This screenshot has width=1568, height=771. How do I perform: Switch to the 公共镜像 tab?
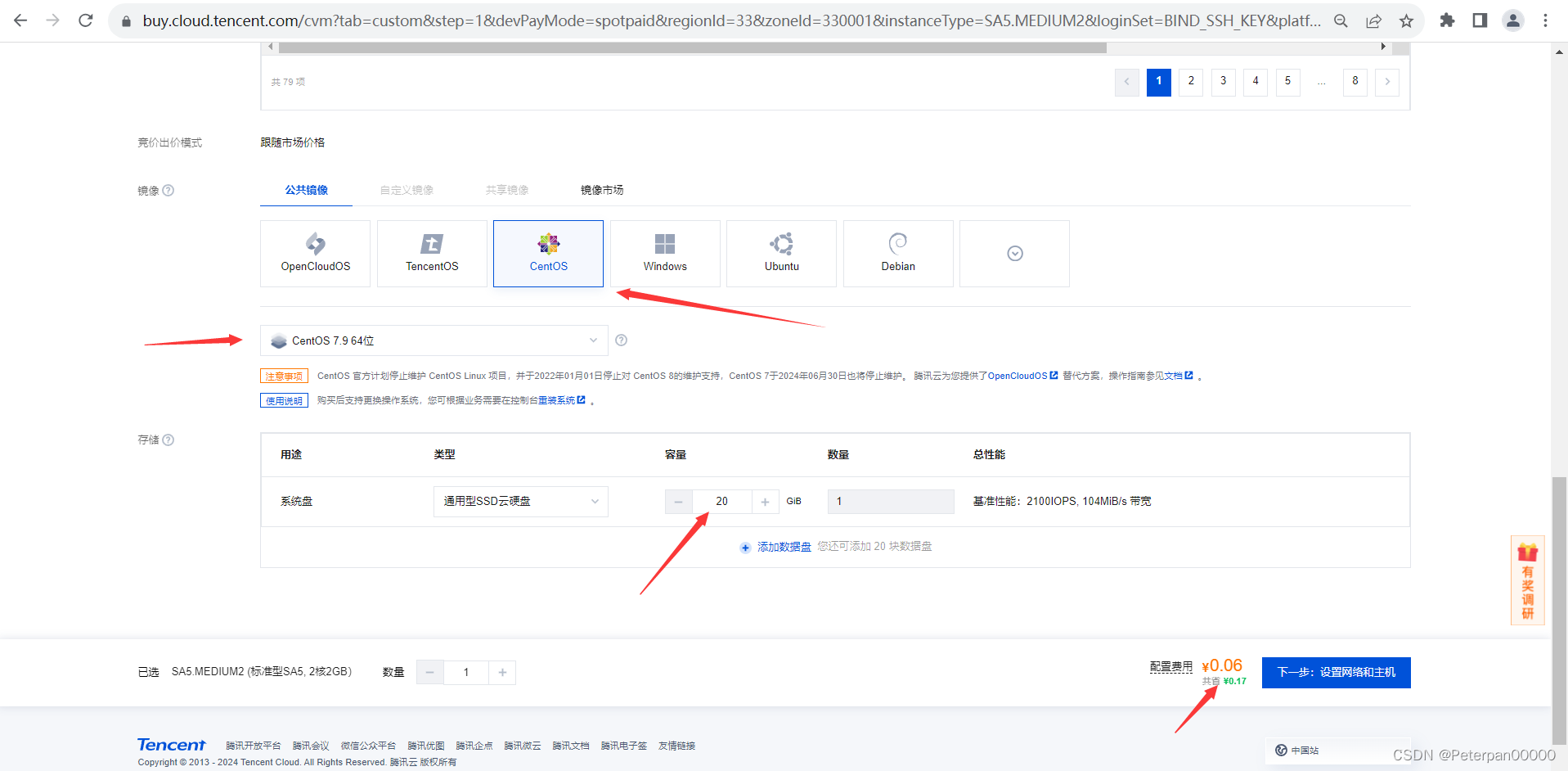(x=306, y=190)
